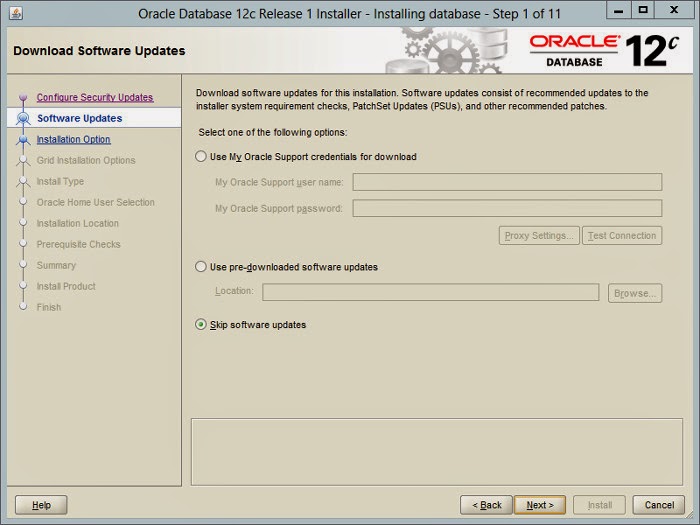
Task: Click the Installation Location step
Action: click(78, 223)
